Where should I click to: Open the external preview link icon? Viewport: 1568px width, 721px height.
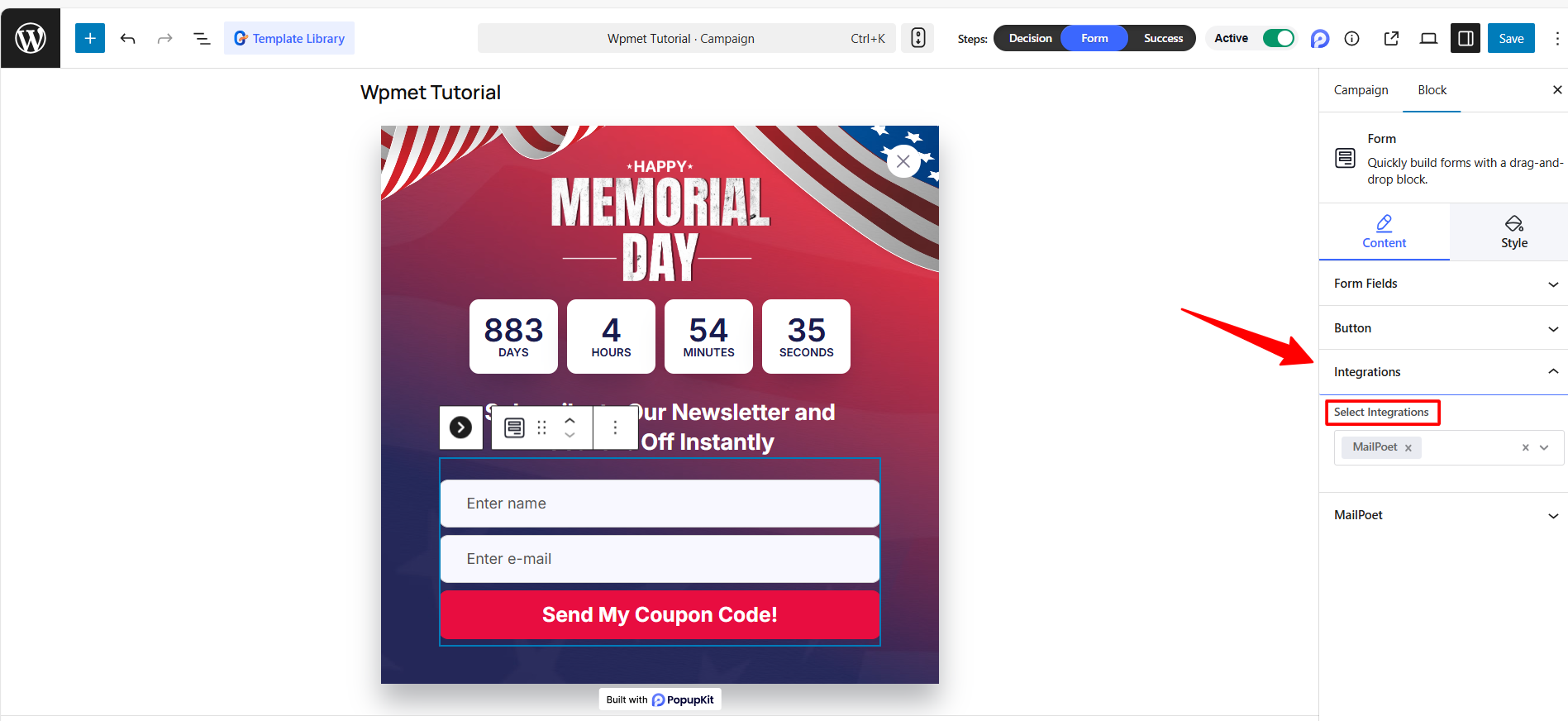1391,38
